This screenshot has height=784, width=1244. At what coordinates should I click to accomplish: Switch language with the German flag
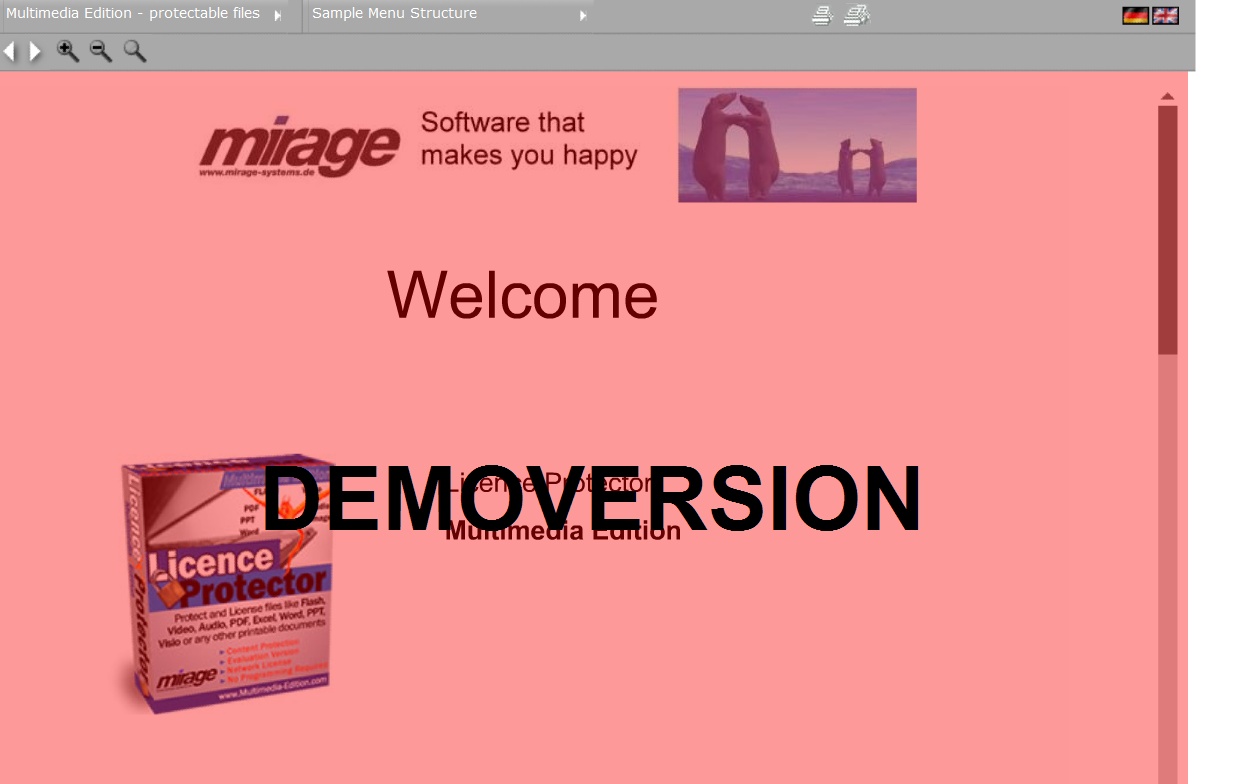coord(1135,15)
